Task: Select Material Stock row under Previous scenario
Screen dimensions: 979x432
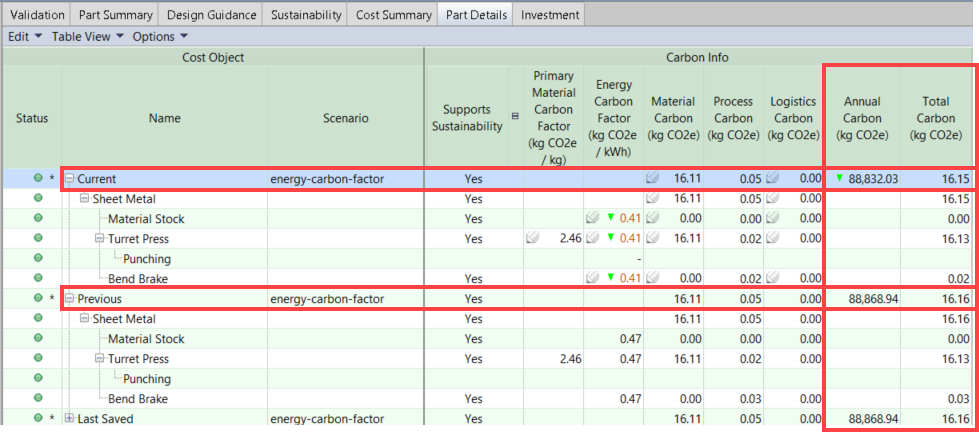Action: click(x=487, y=339)
